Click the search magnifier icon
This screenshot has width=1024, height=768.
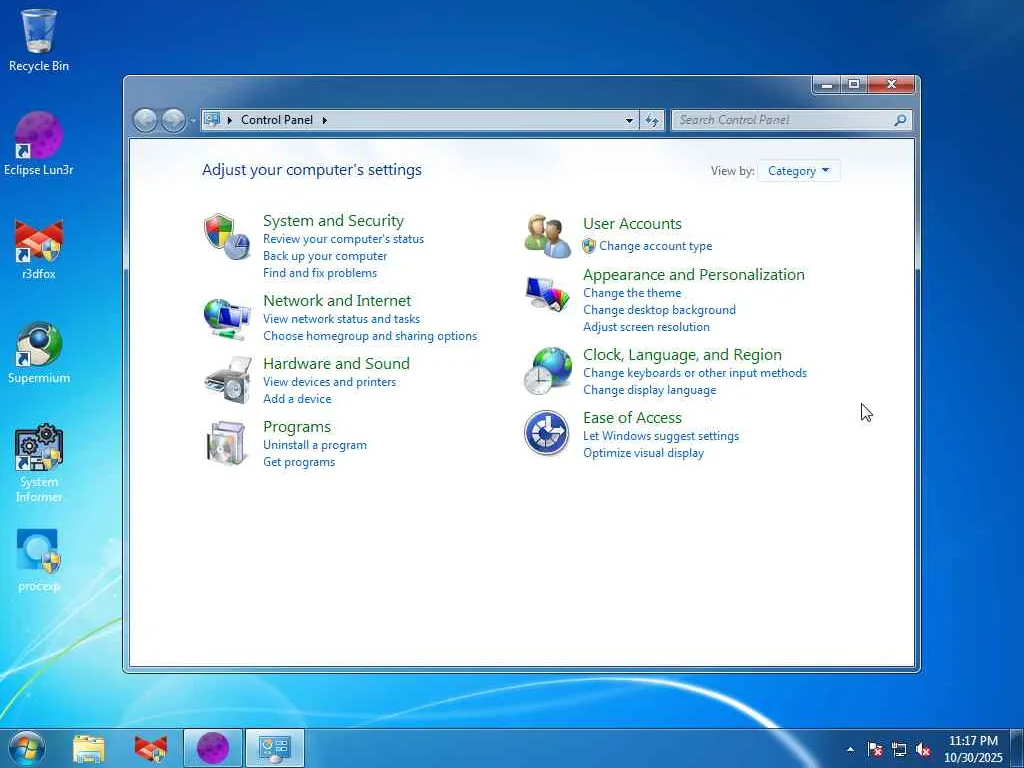(900, 120)
